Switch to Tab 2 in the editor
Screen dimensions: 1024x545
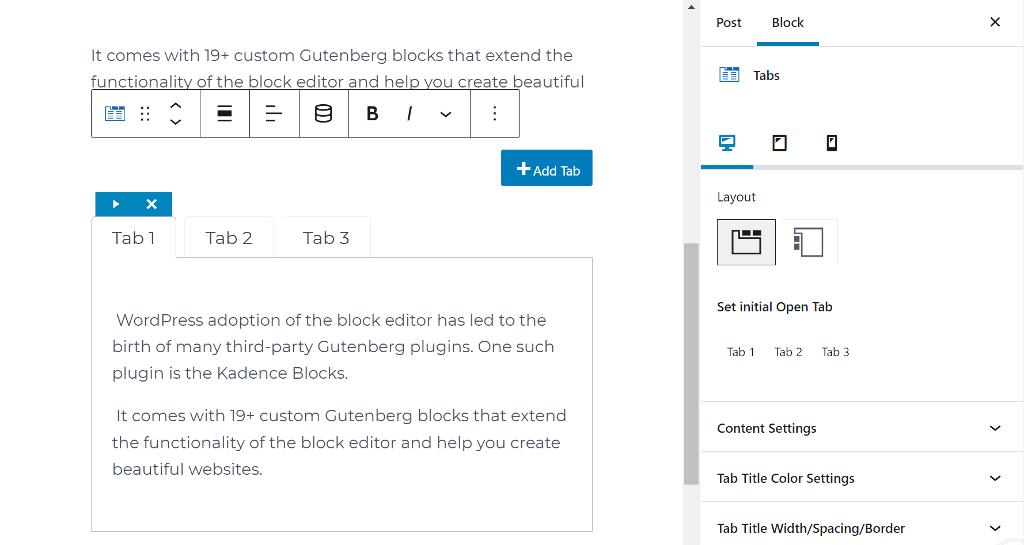[x=229, y=238]
